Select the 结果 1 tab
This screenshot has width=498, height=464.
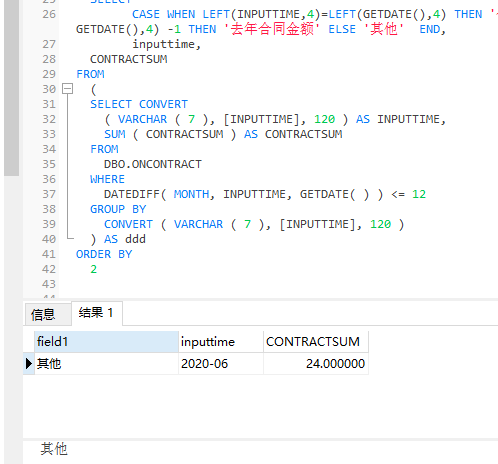click(x=97, y=313)
